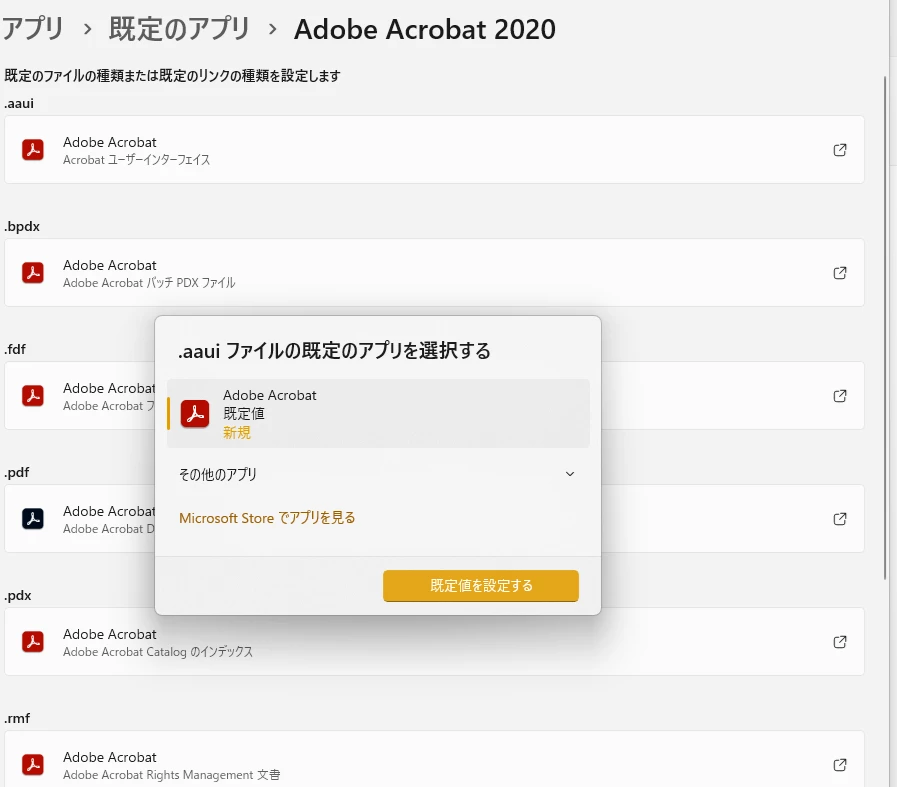Click the 新規 label in dialog
This screenshot has width=897, height=787.
point(237,433)
